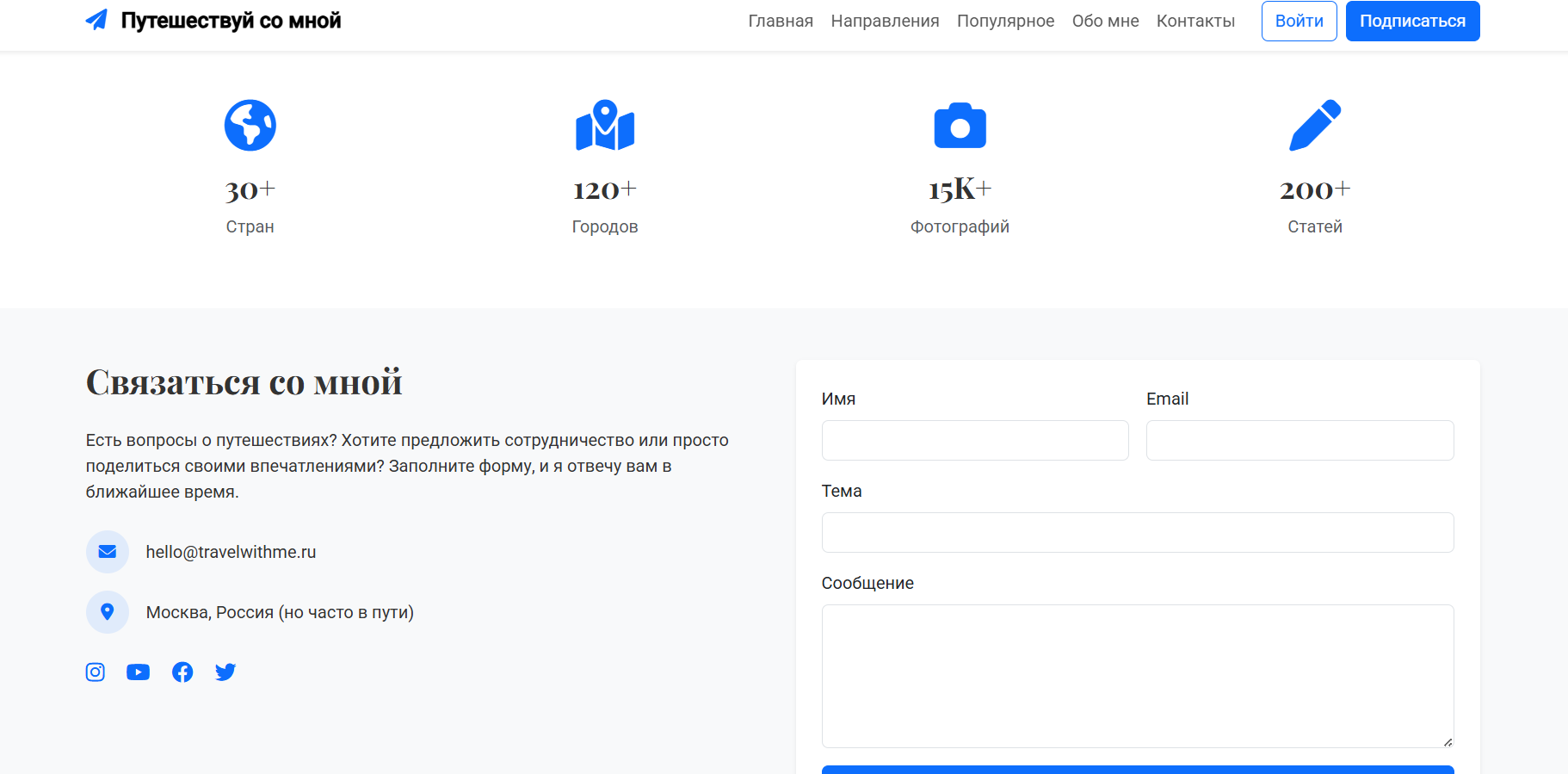
Task: Click the blue submit button below the form
Action: coord(1138,770)
